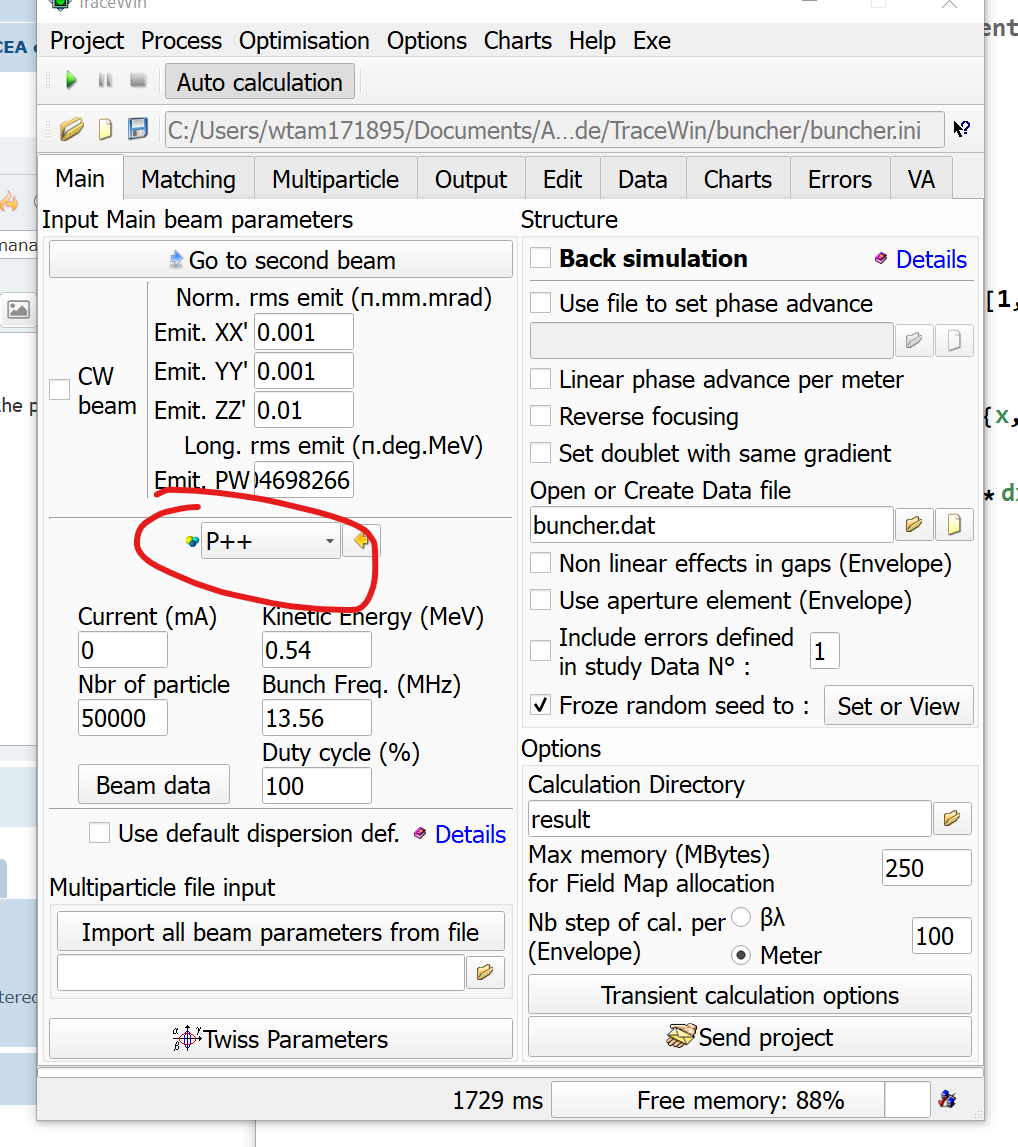Open data file browse folder for buncher.dat
The width and height of the screenshot is (1018, 1147).
point(913,524)
